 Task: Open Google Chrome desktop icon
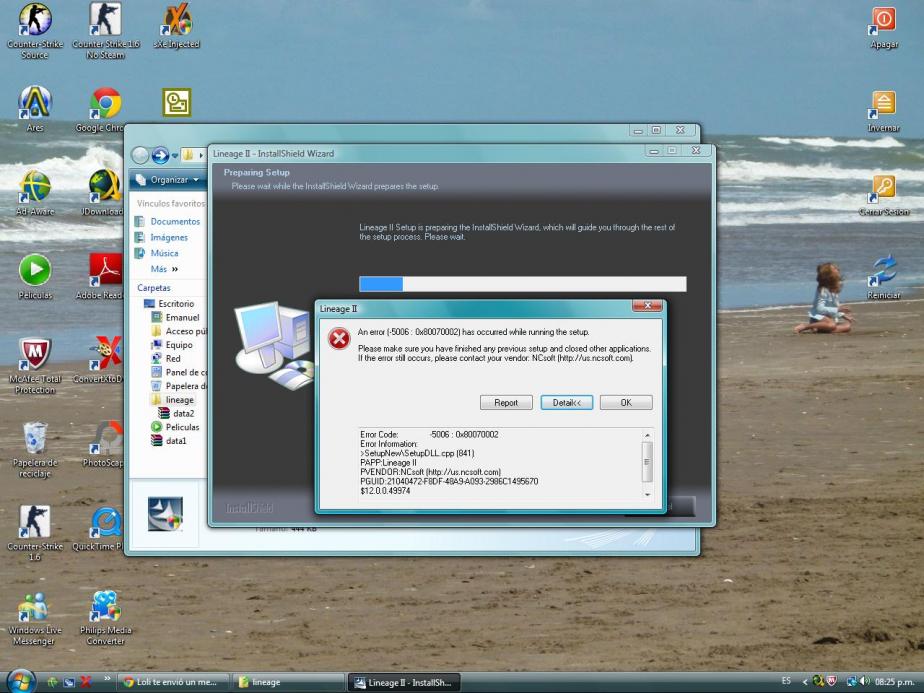click(x=104, y=109)
